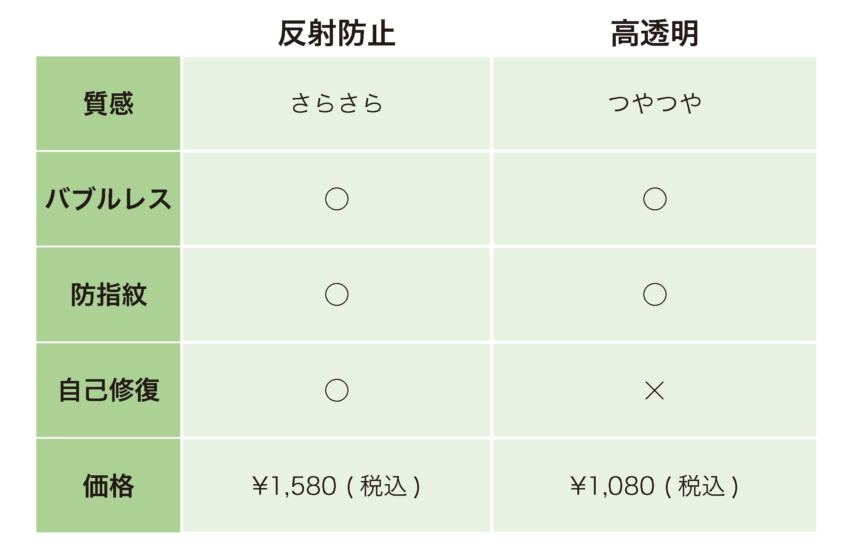Click the バブルレス circle mark under 高透明

(x=654, y=199)
